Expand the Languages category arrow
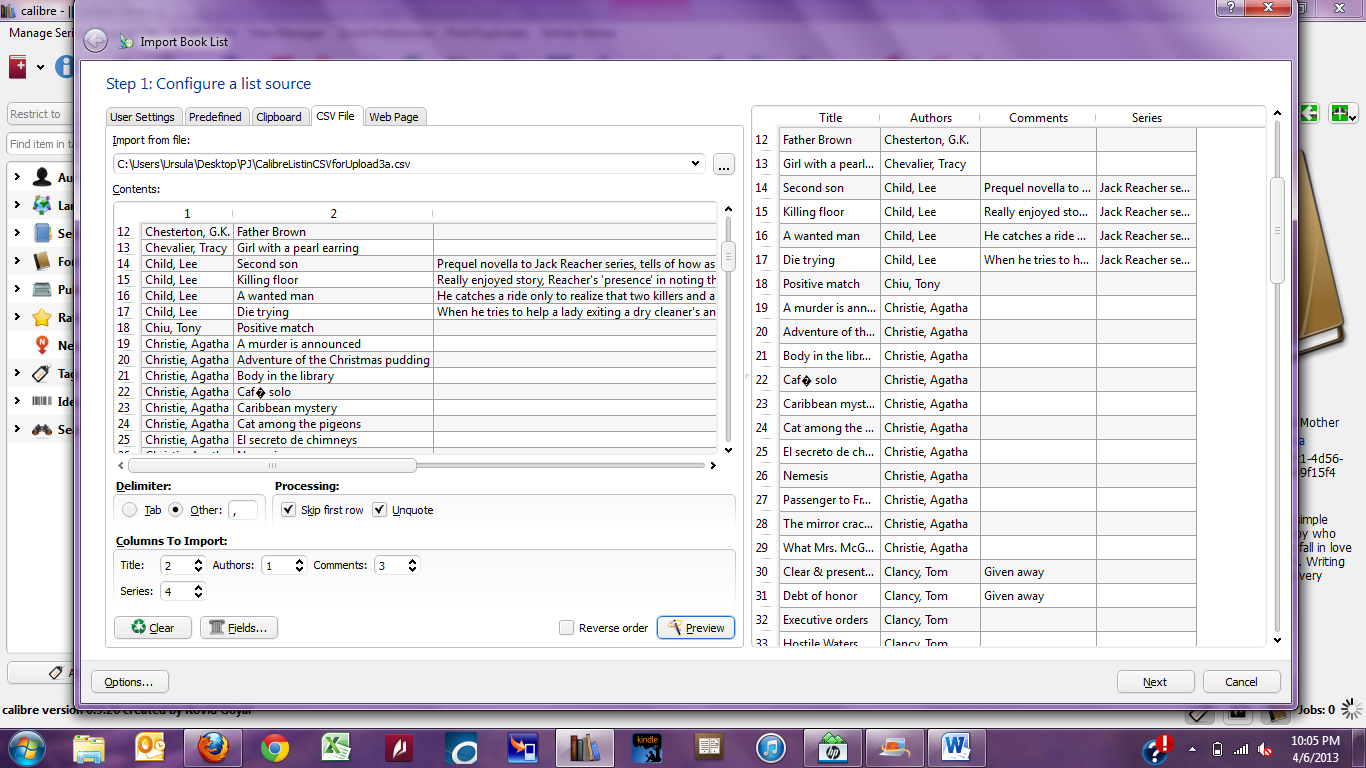The width and height of the screenshot is (1366, 768). pyautogui.click(x=17, y=205)
